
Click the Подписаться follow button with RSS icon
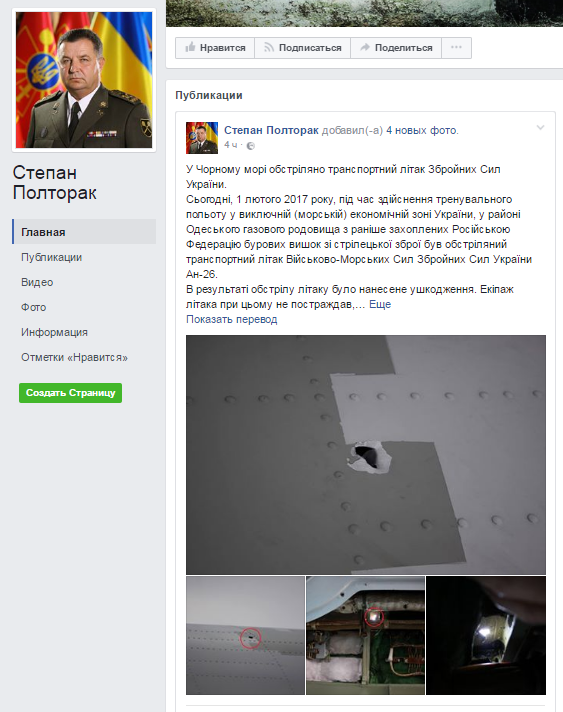click(302, 48)
